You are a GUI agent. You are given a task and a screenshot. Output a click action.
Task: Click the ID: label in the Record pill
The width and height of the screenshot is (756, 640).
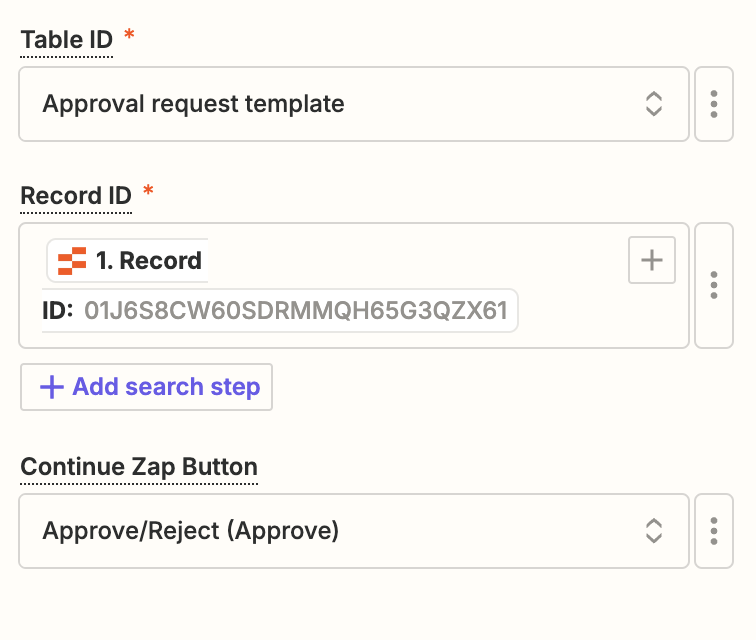point(58,311)
